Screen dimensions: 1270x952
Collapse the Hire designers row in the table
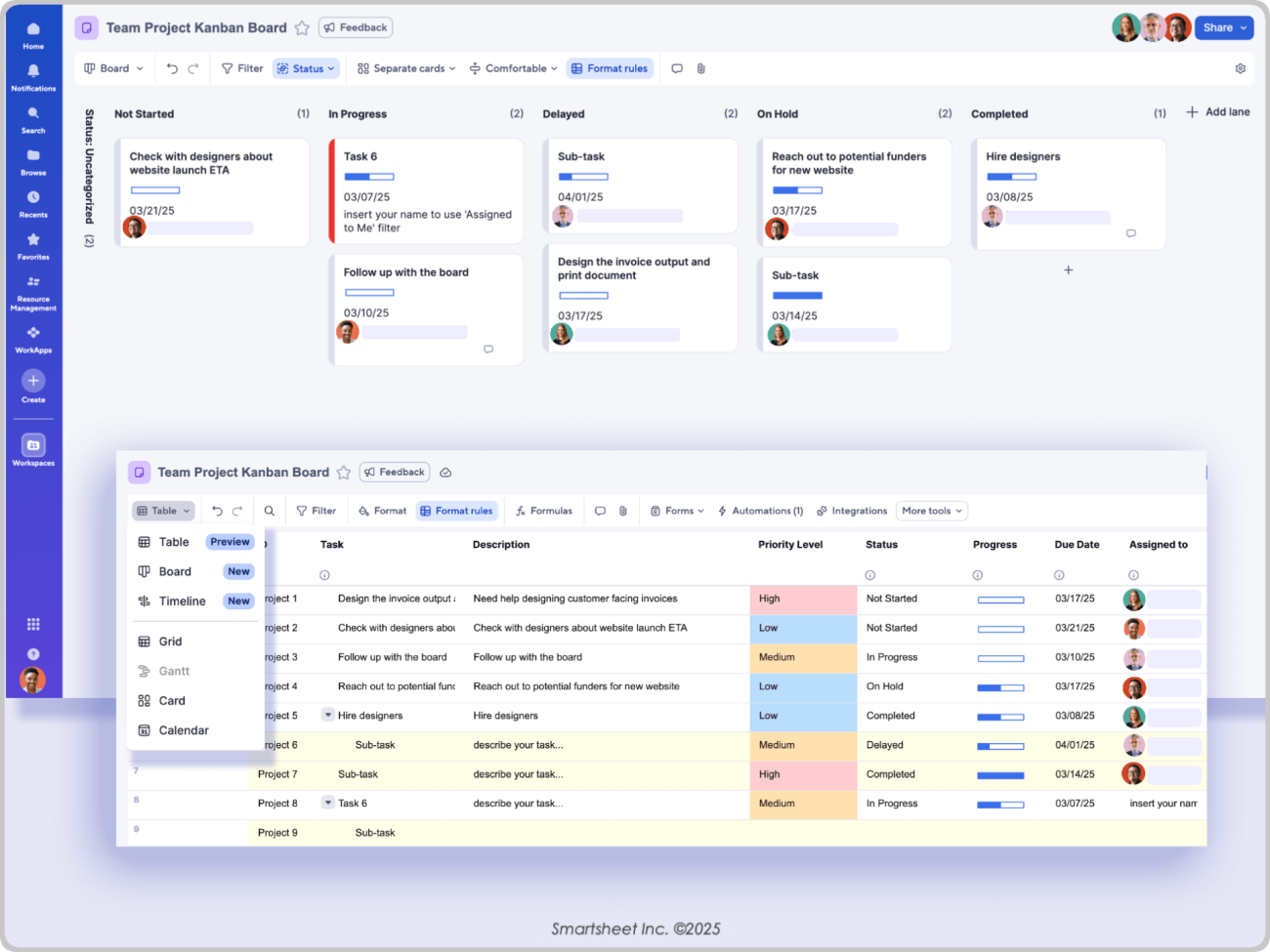(328, 716)
